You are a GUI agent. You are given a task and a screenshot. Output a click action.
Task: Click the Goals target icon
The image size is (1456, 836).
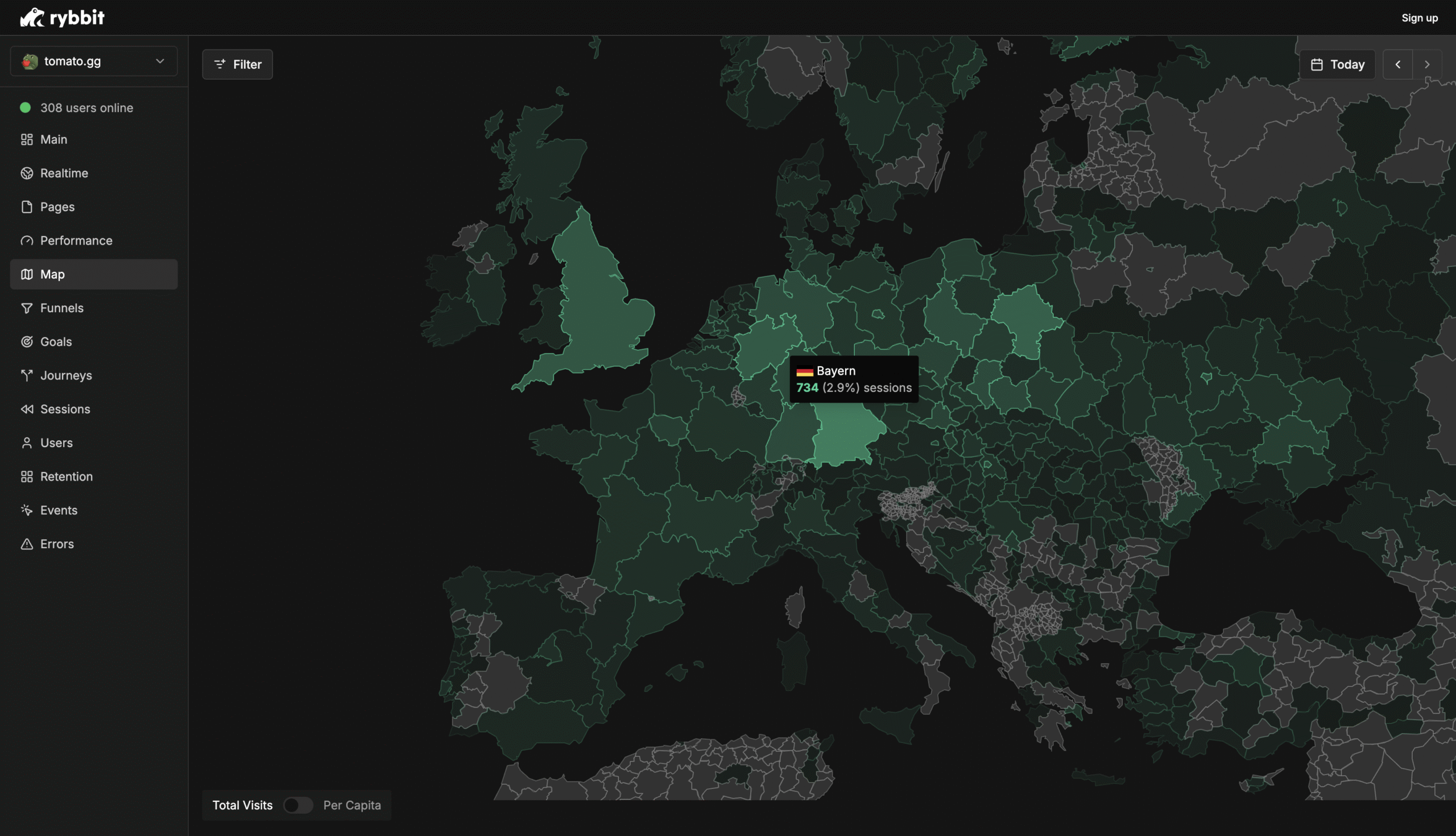pos(26,342)
